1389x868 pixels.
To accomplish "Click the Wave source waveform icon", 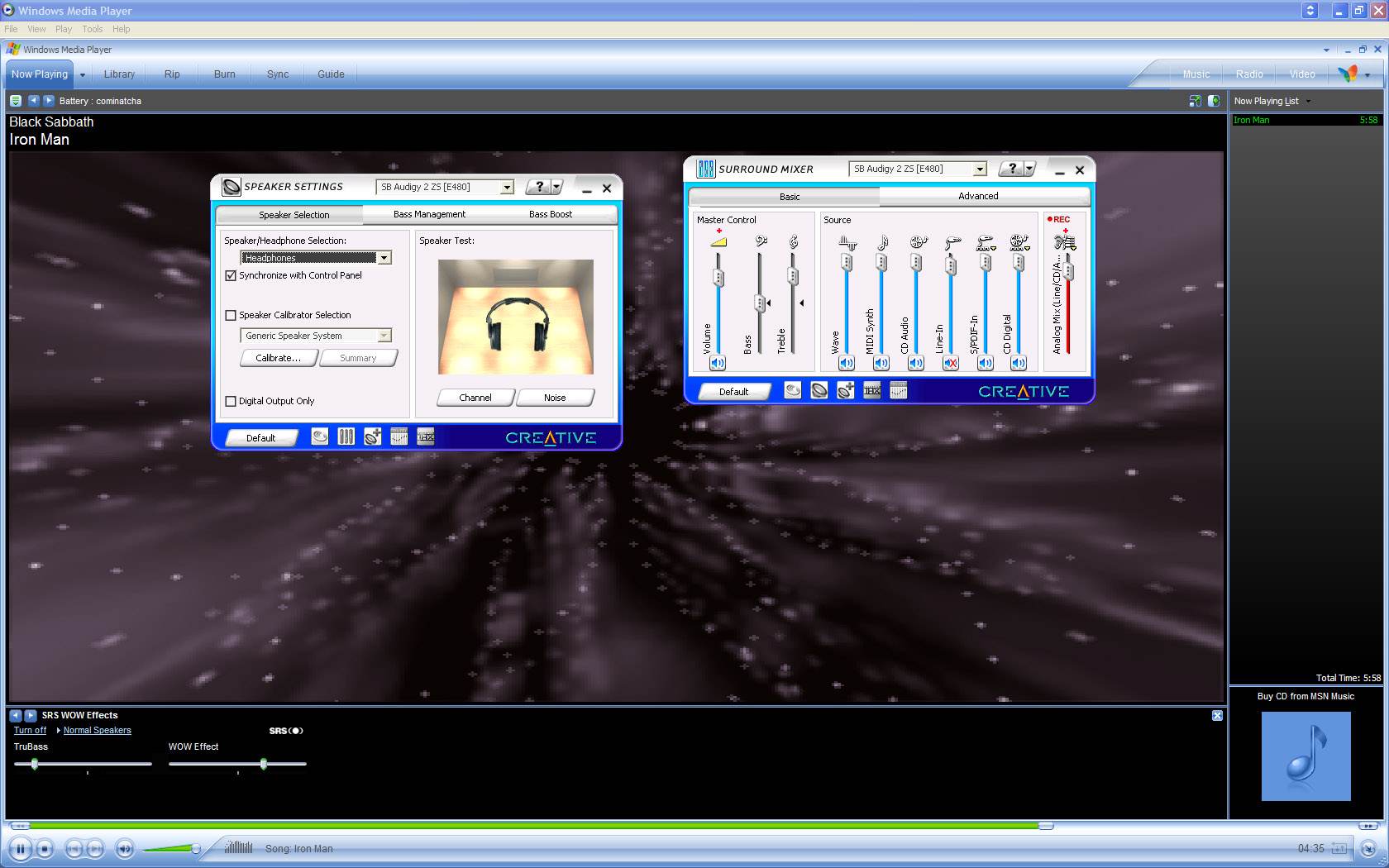I will point(847,242).
